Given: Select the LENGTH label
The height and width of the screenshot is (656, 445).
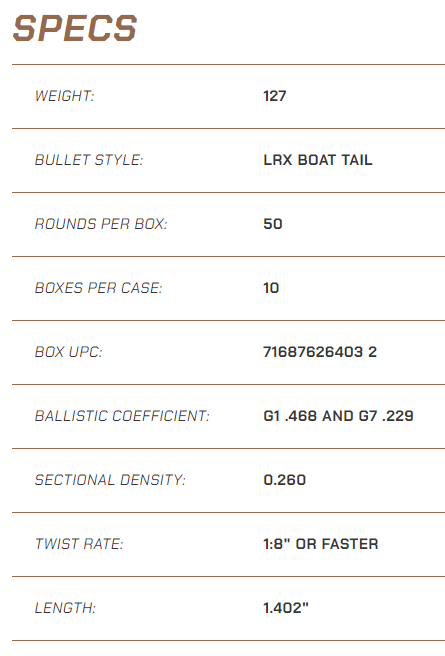Looking at the screenshot, I should (65, 608).
